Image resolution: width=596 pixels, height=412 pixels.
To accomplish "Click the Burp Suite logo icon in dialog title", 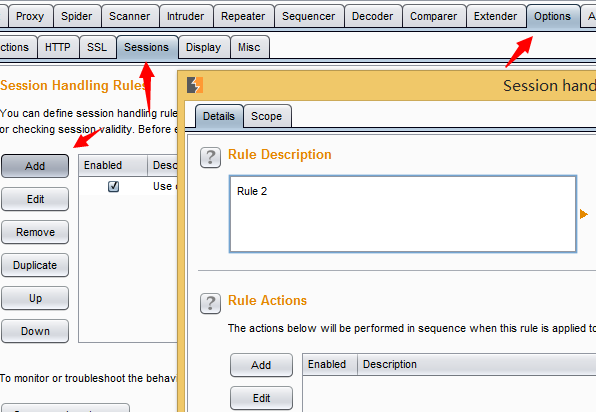I will [195, 85].
